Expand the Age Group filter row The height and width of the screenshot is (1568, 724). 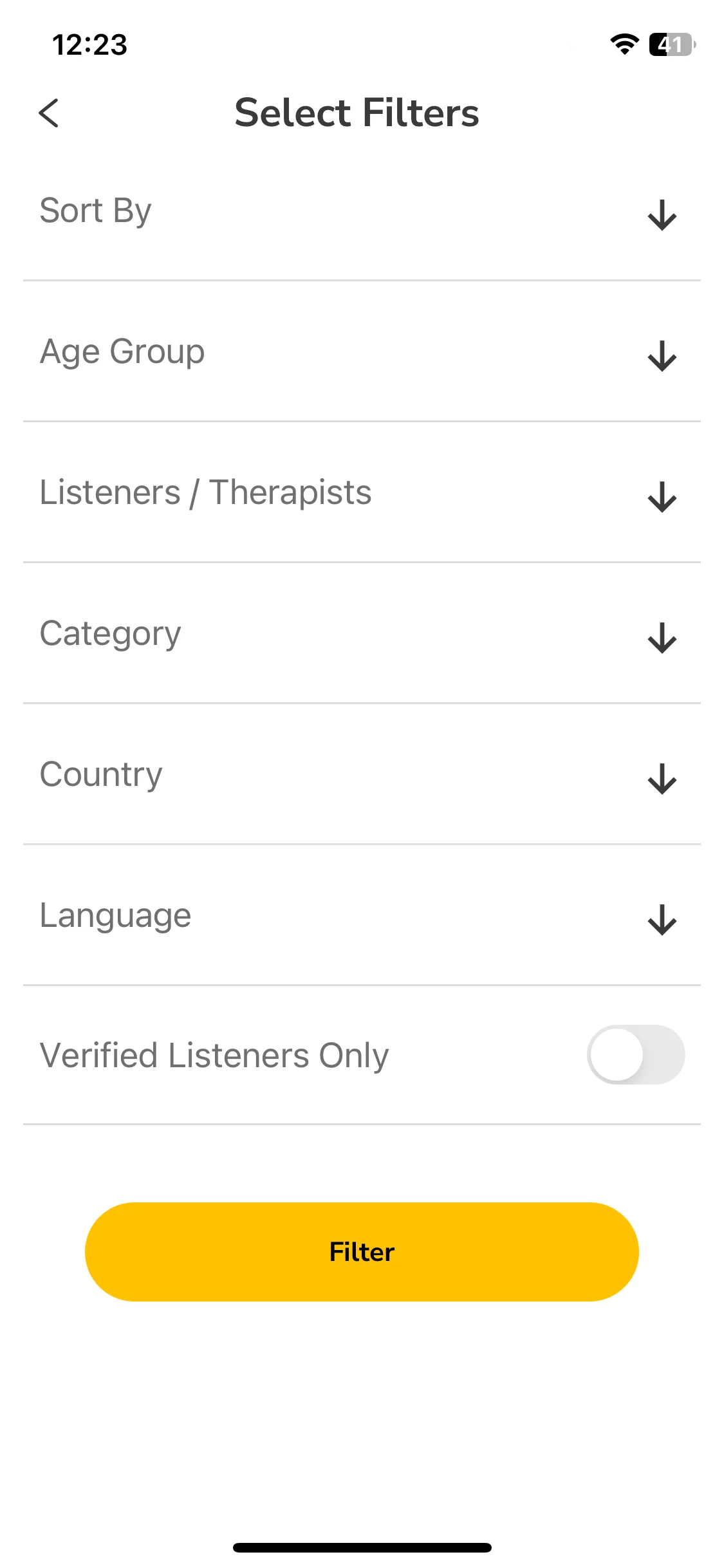[x=362, y=351]
